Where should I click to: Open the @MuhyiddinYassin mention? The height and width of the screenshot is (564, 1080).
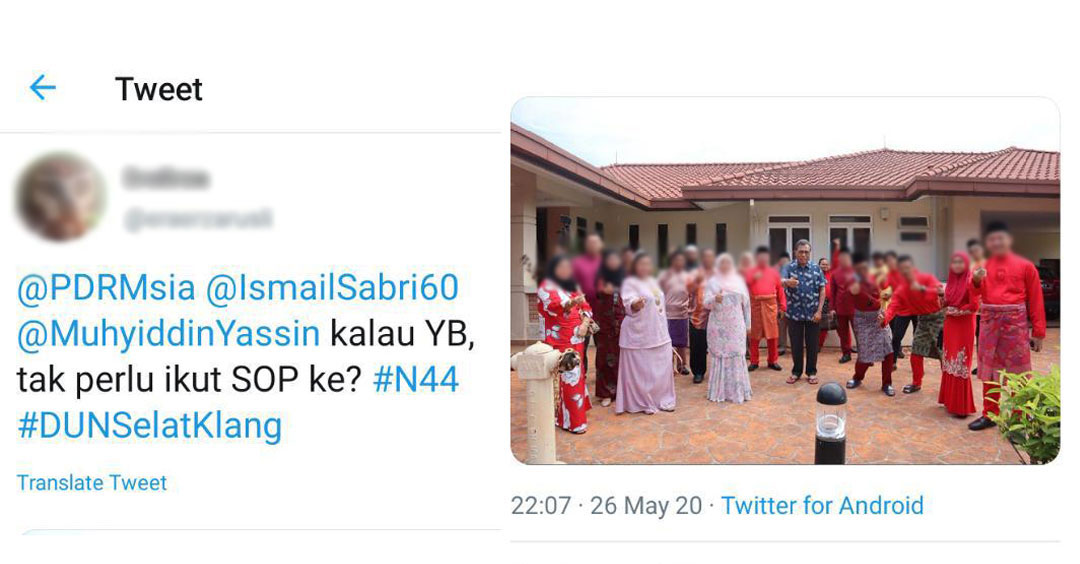168,334
